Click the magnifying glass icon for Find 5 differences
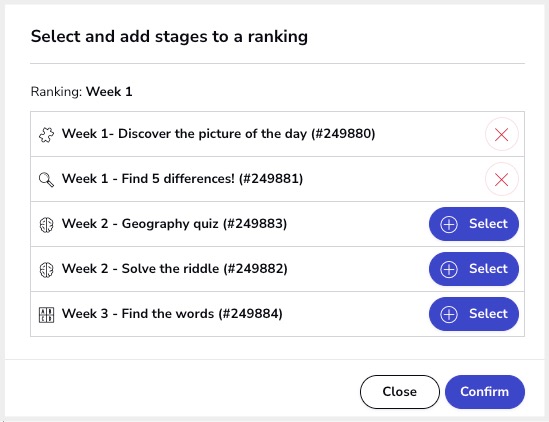549x422 pixels. click(x=46, y=180)
